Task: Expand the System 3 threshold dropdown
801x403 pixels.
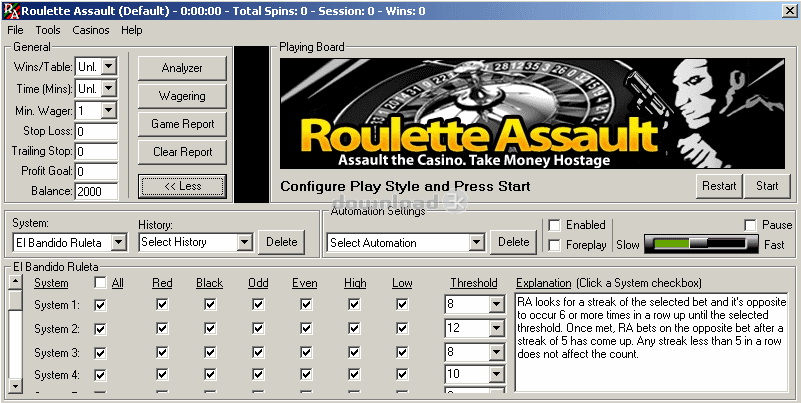Action: [x=497, y=351]
